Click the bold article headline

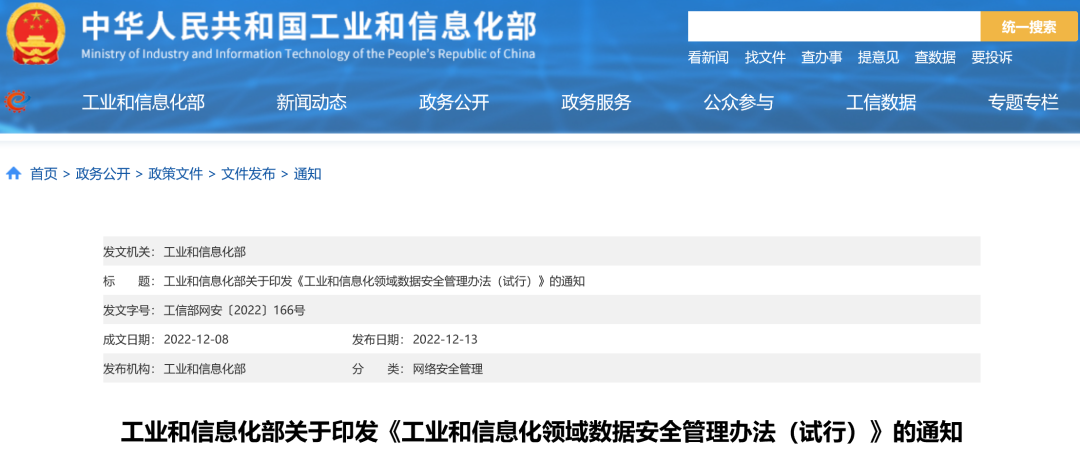[x=541, y=433]
